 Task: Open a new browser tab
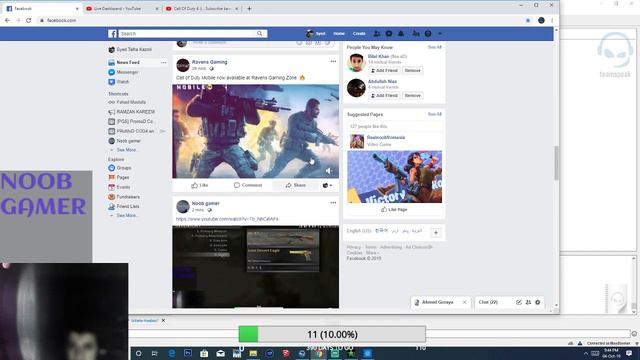tap(249, 8)
